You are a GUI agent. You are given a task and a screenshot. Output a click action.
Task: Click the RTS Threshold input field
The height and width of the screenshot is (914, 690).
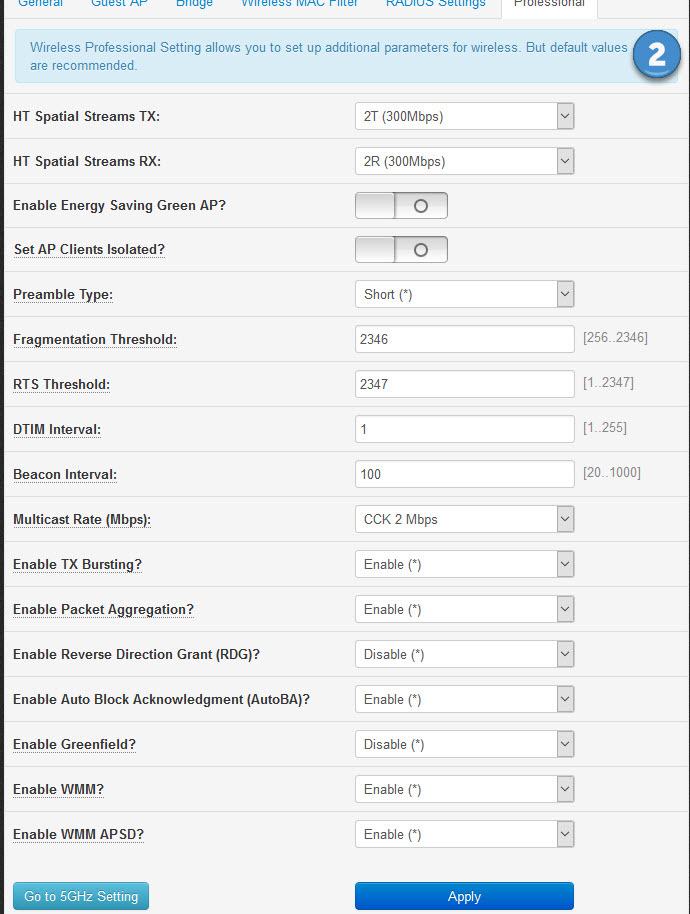[464, 384]
